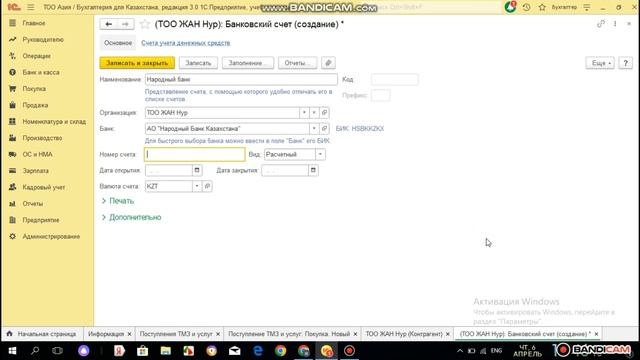Viewport: 640px width, 360px height.
Task: Open the help question mark button
Action: tap(625, 63)
